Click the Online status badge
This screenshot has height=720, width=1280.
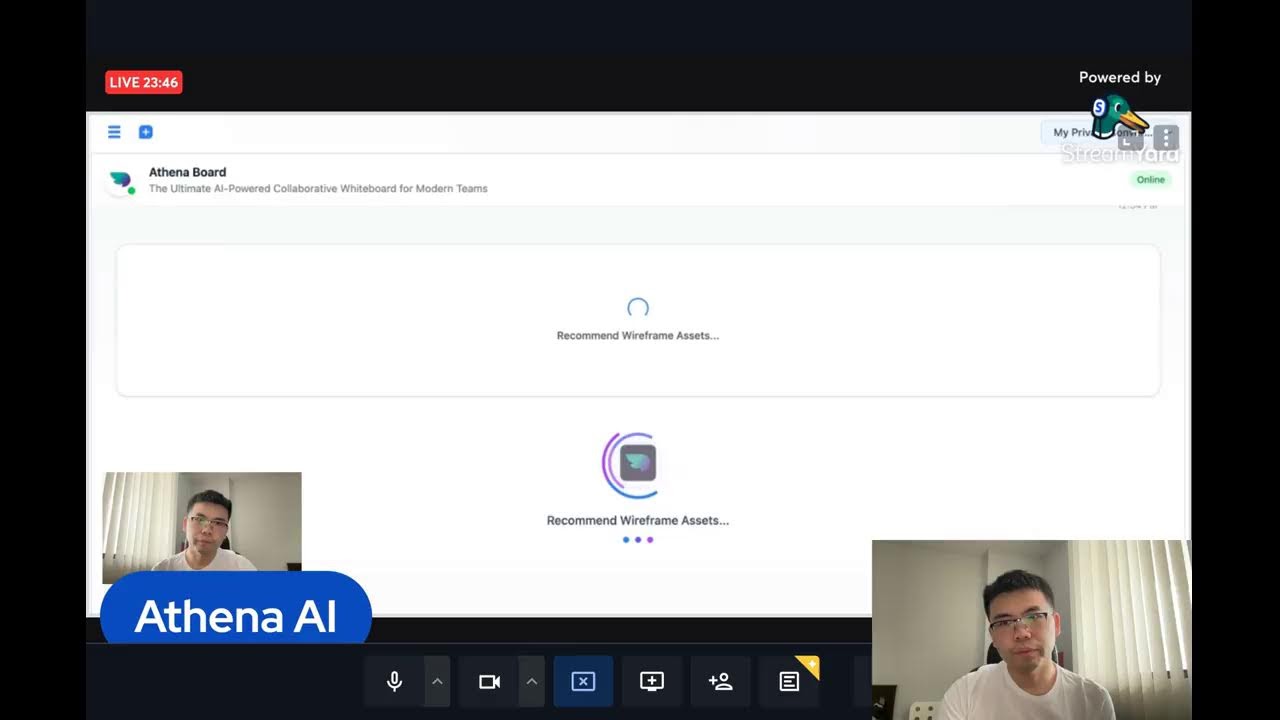1150,180
